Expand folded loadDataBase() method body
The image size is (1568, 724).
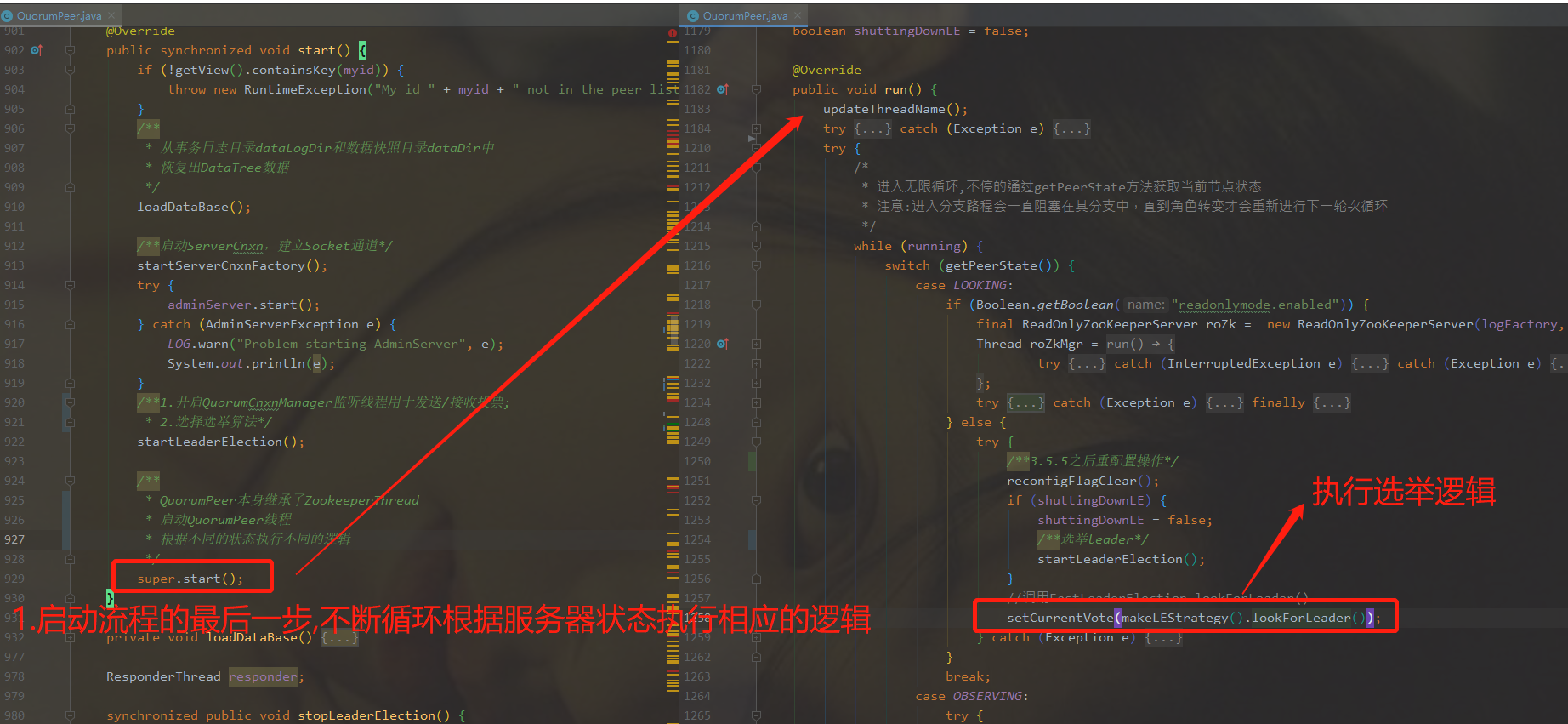339,638
